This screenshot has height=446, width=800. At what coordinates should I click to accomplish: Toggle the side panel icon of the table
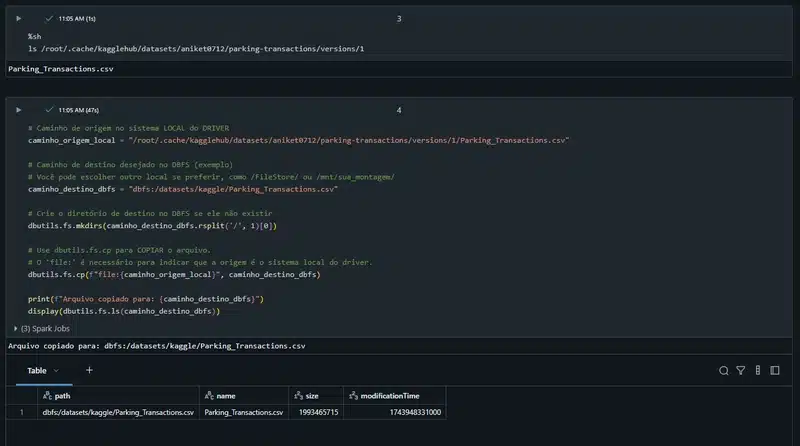[774, 370]
